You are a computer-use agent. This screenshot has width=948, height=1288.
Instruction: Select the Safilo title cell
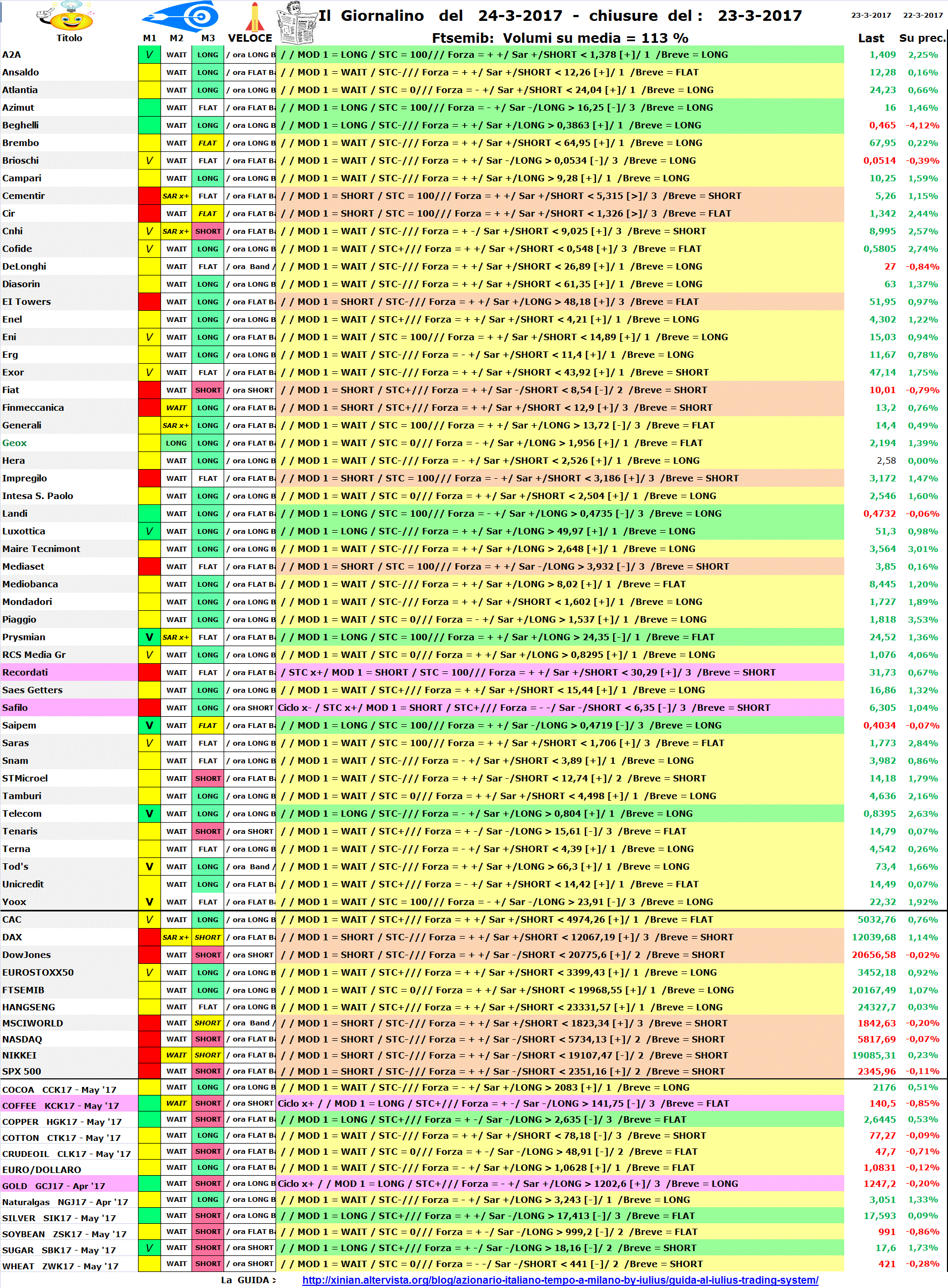click(69, 708)
